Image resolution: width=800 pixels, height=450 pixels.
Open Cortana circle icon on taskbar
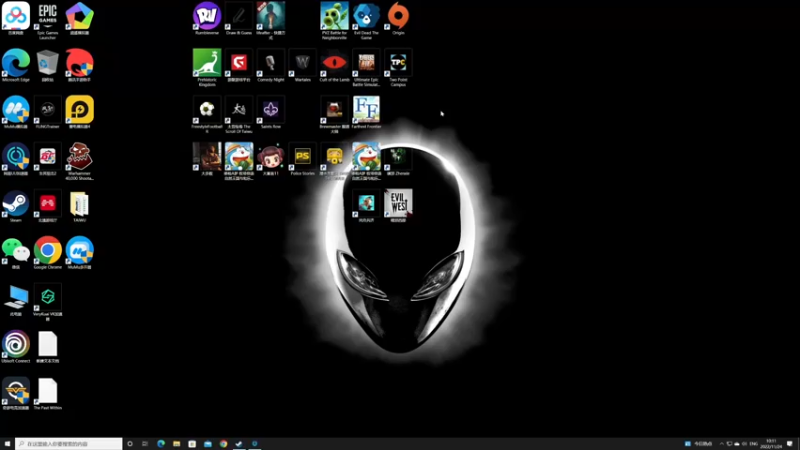pyautogui.click(x=130, y=444)
